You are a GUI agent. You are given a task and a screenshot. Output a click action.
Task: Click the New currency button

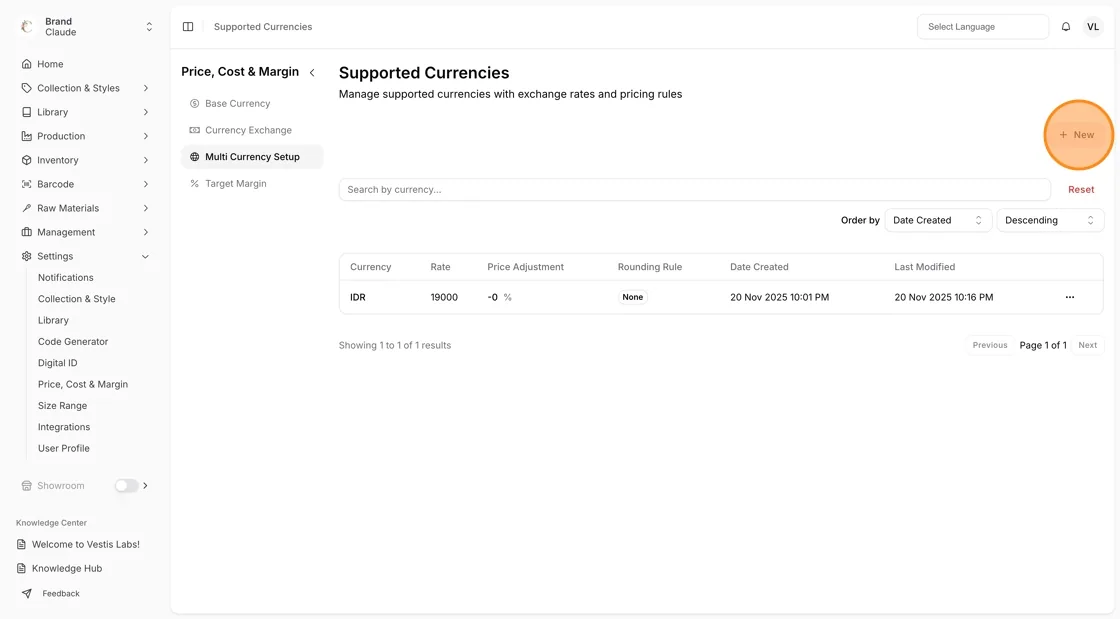[1077, 134]
